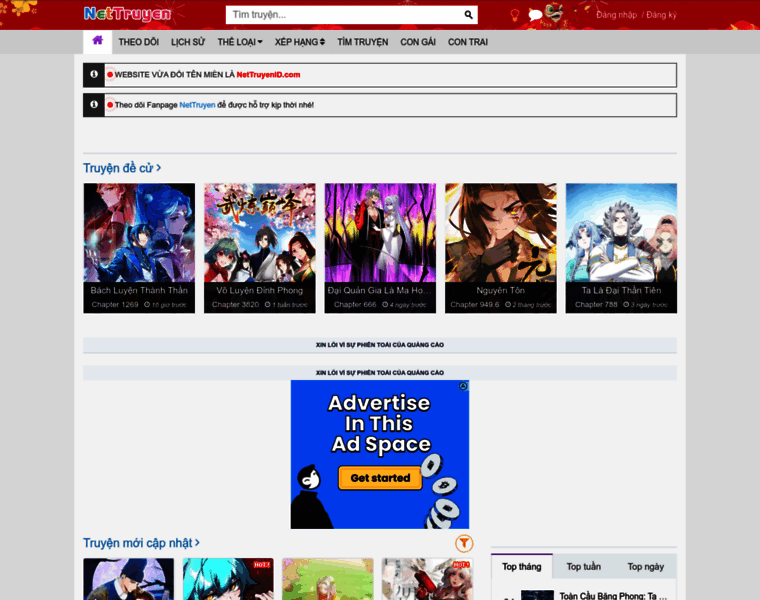Open the chat bubble icon in header

point(535,15)
